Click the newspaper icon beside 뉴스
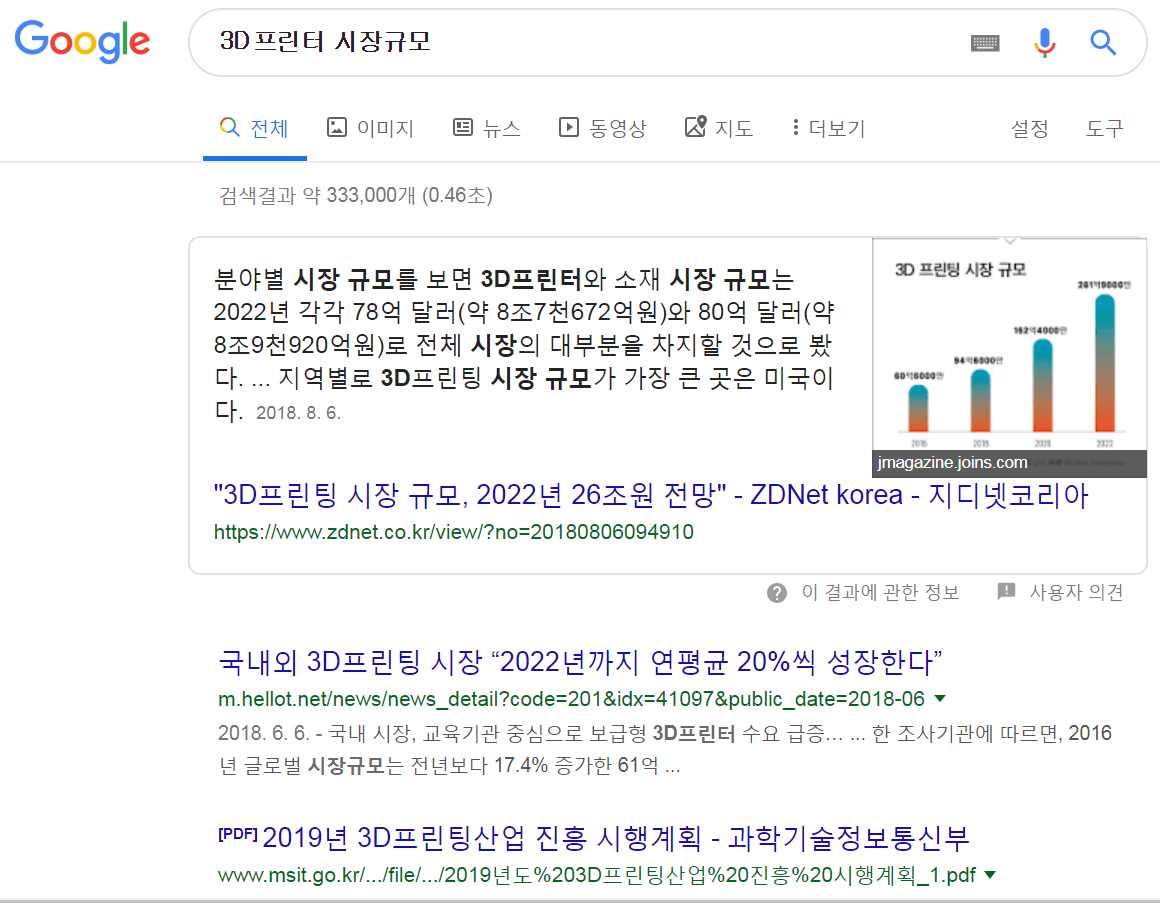The height and width of the screenshot is (903, 1160). click(462, 127)
